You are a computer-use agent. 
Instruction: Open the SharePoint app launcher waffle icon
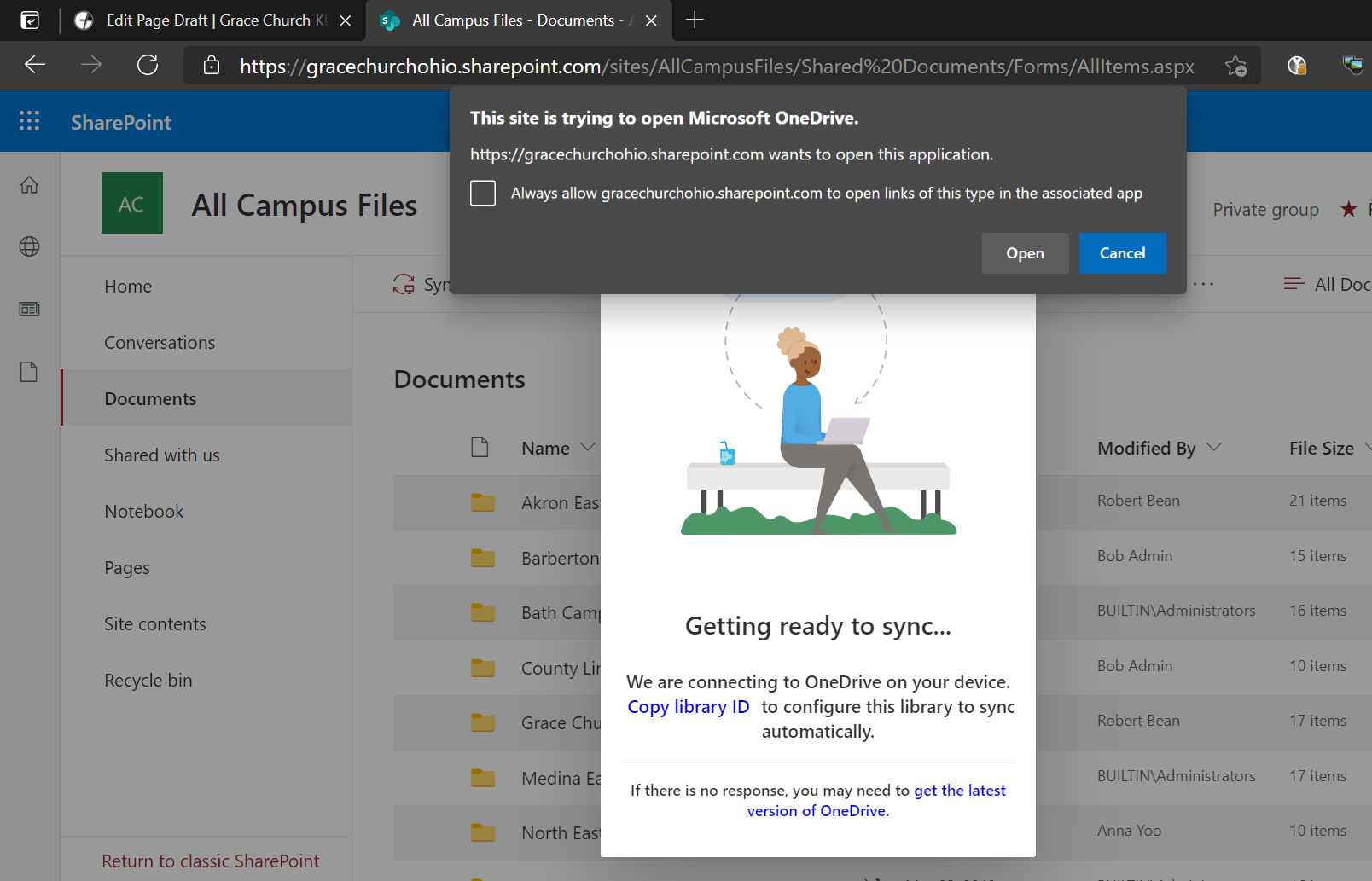coord(29,121)
